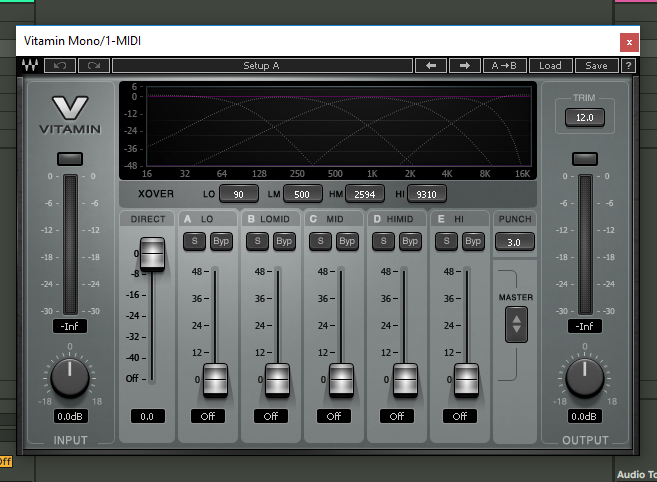
Task: Solo the A LO band
Action: pos(194,241)
